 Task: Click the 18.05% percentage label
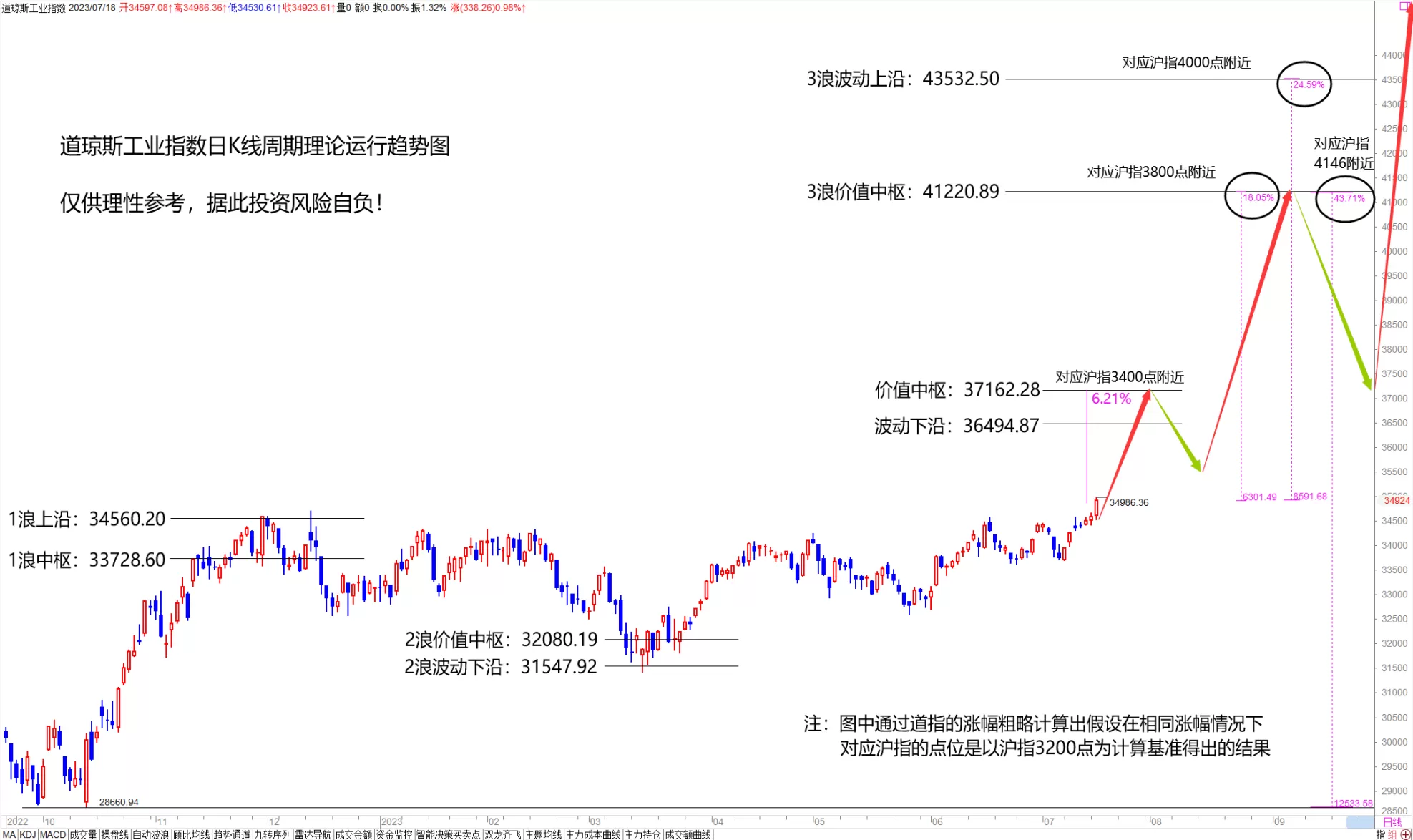[x=1258, y=197]
